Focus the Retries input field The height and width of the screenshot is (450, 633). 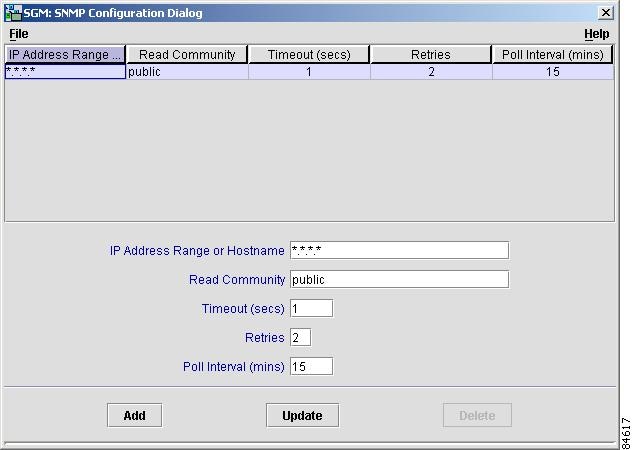(x=300, y=337)
